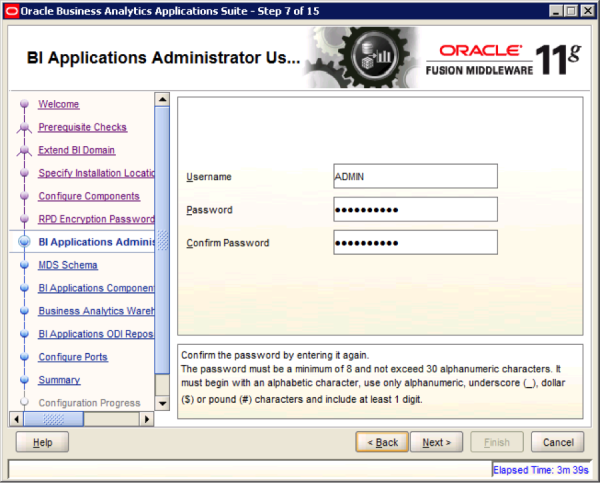Click the horizontal scrollbar thumb

click(54, 419)
